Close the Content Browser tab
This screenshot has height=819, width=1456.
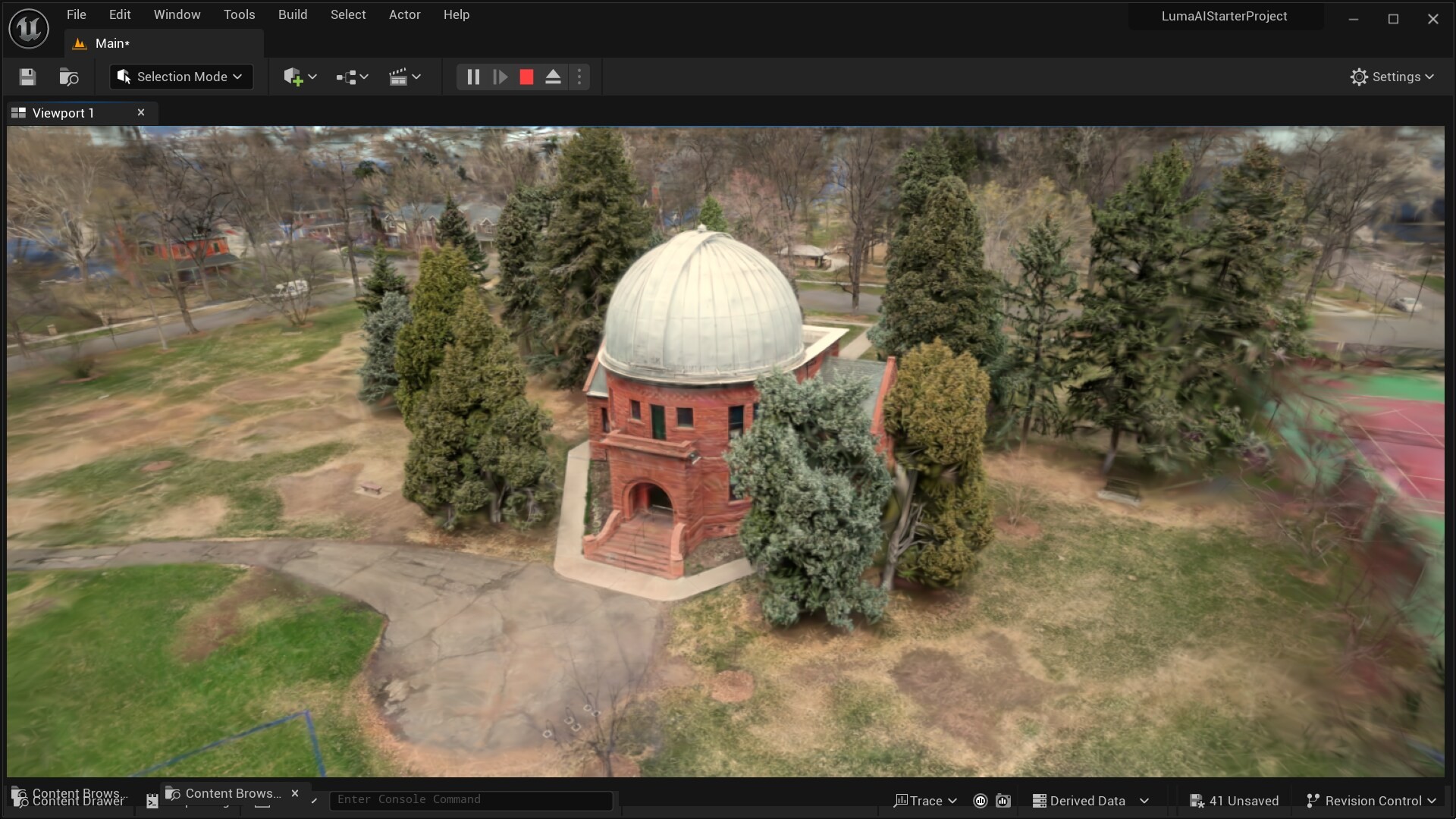[295, 793]
